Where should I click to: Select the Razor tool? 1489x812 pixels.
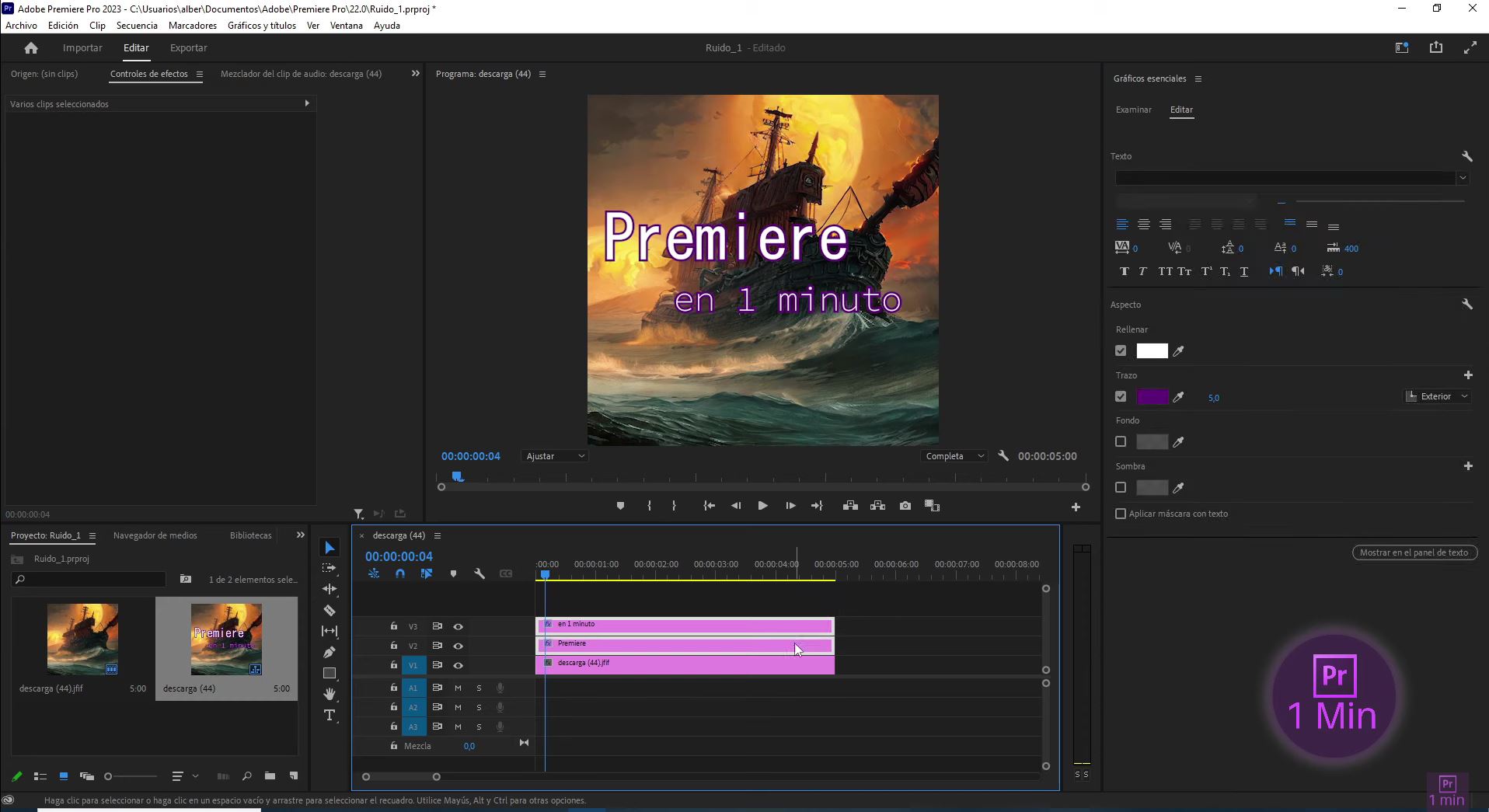click(x=330, y=610)
